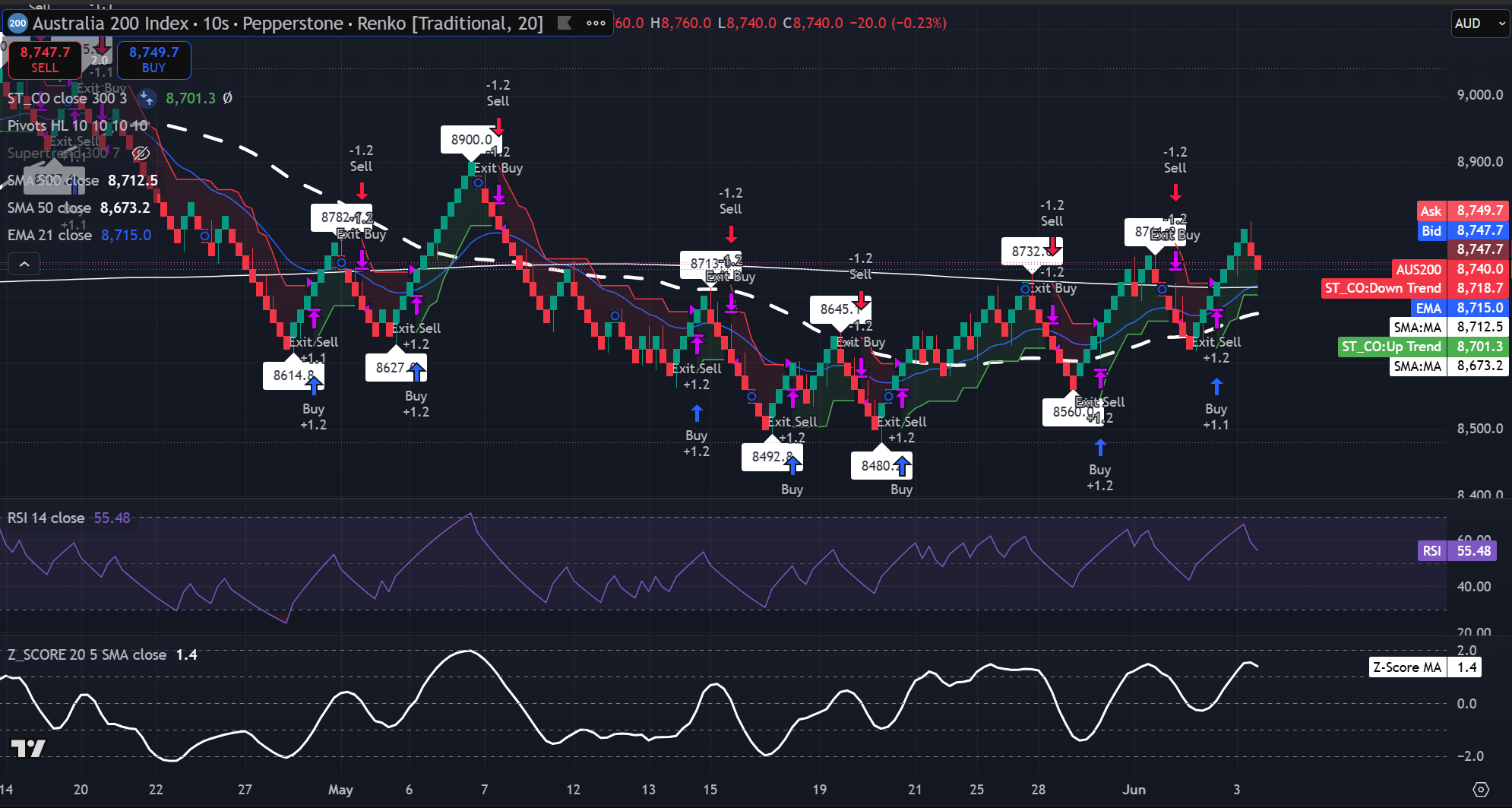Collapse the indicator legend with the chevron

pyautogui.click(x=24, y=264)
